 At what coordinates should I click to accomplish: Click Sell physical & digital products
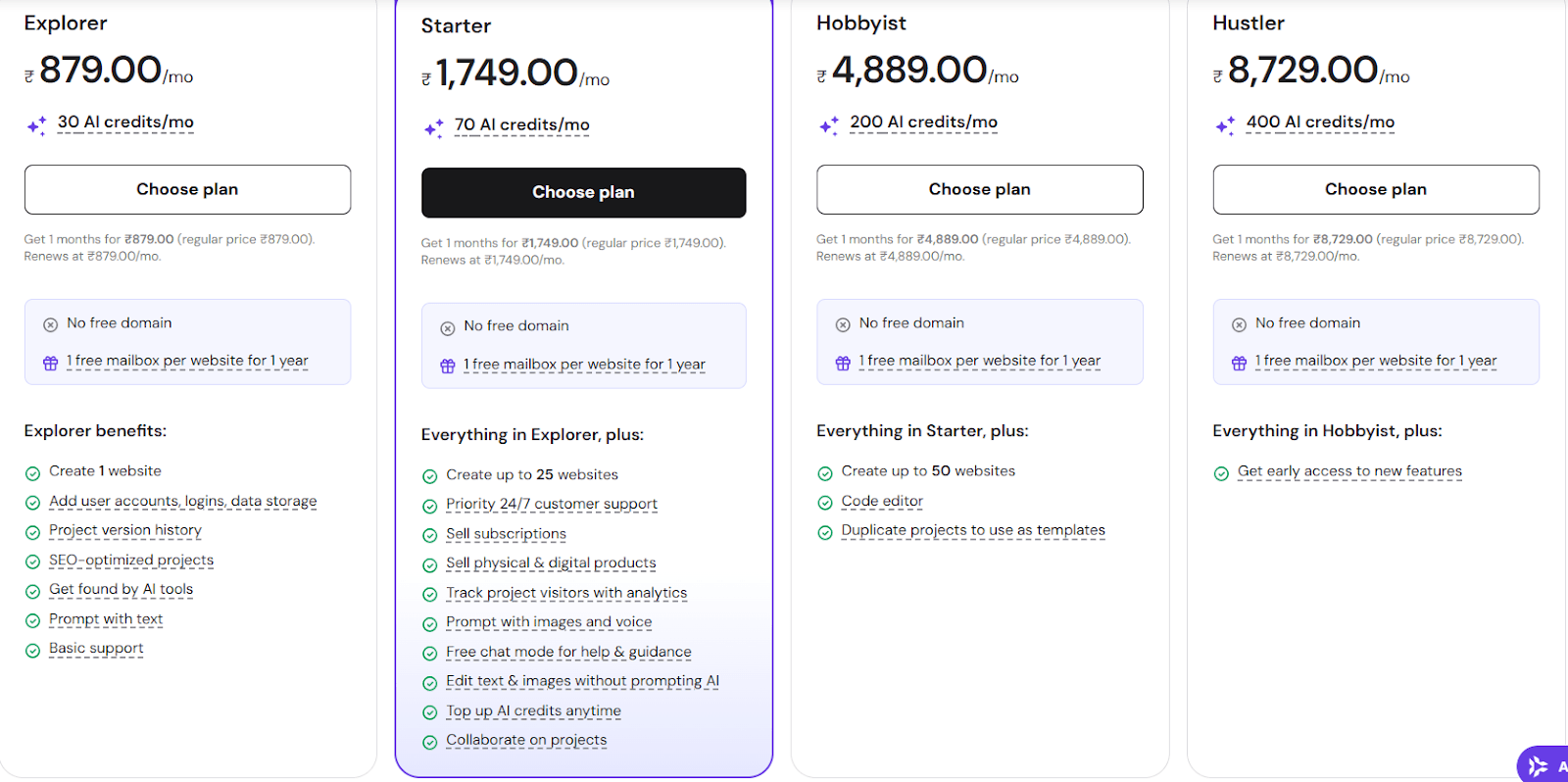click(x=551, y=563)
